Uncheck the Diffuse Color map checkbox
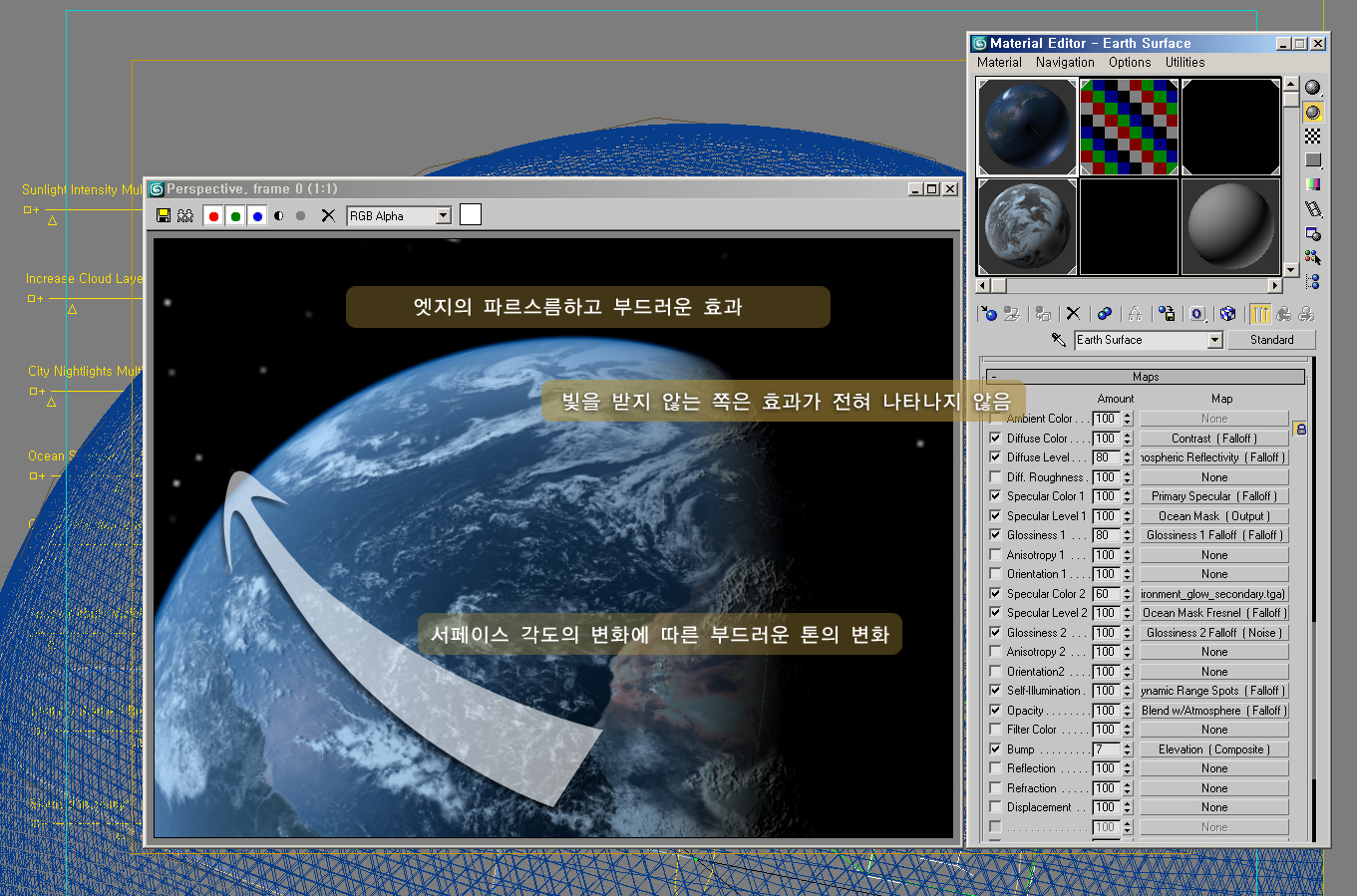 (x=995, y=438)
